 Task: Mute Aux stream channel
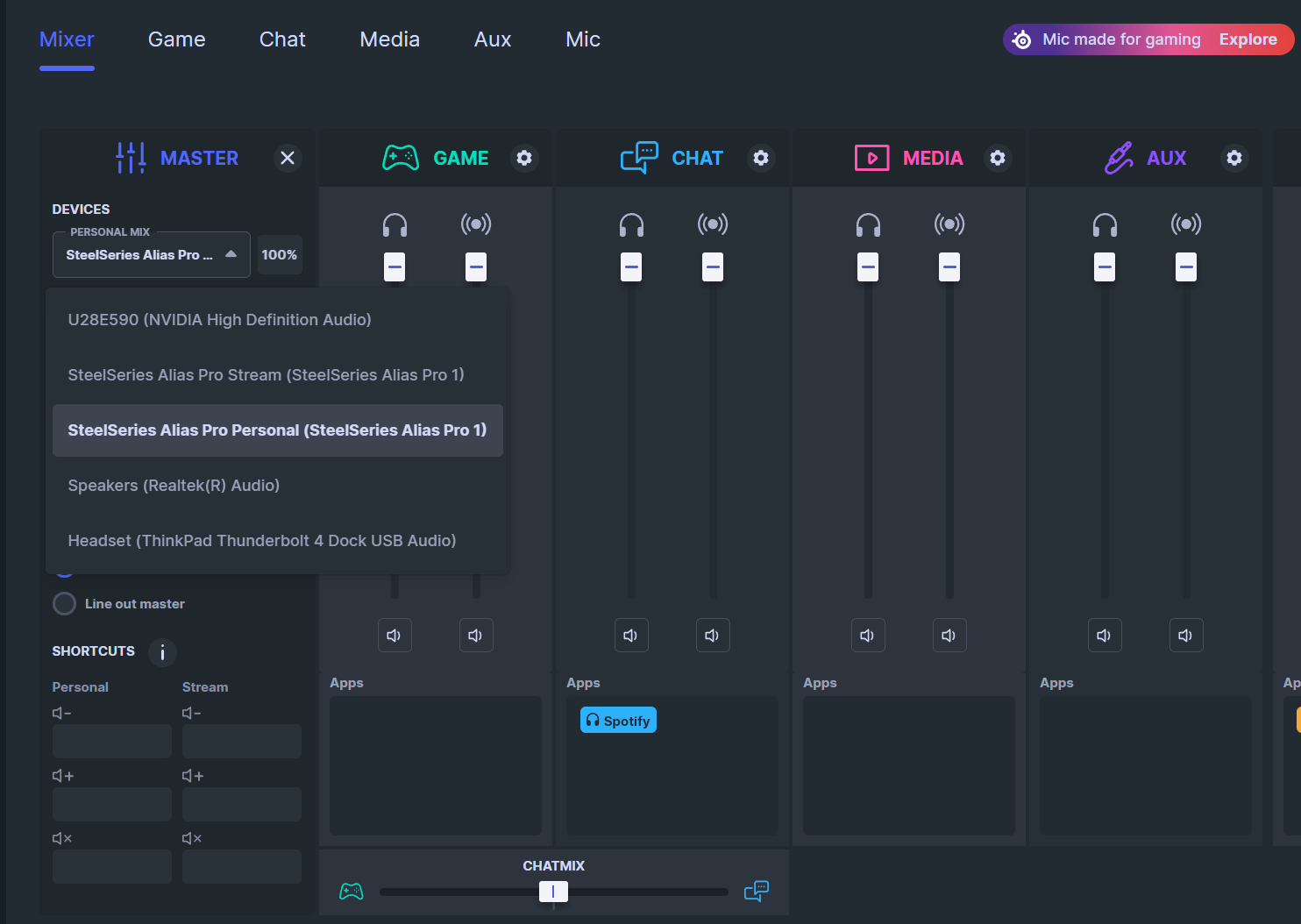(x=1186, y=636)
